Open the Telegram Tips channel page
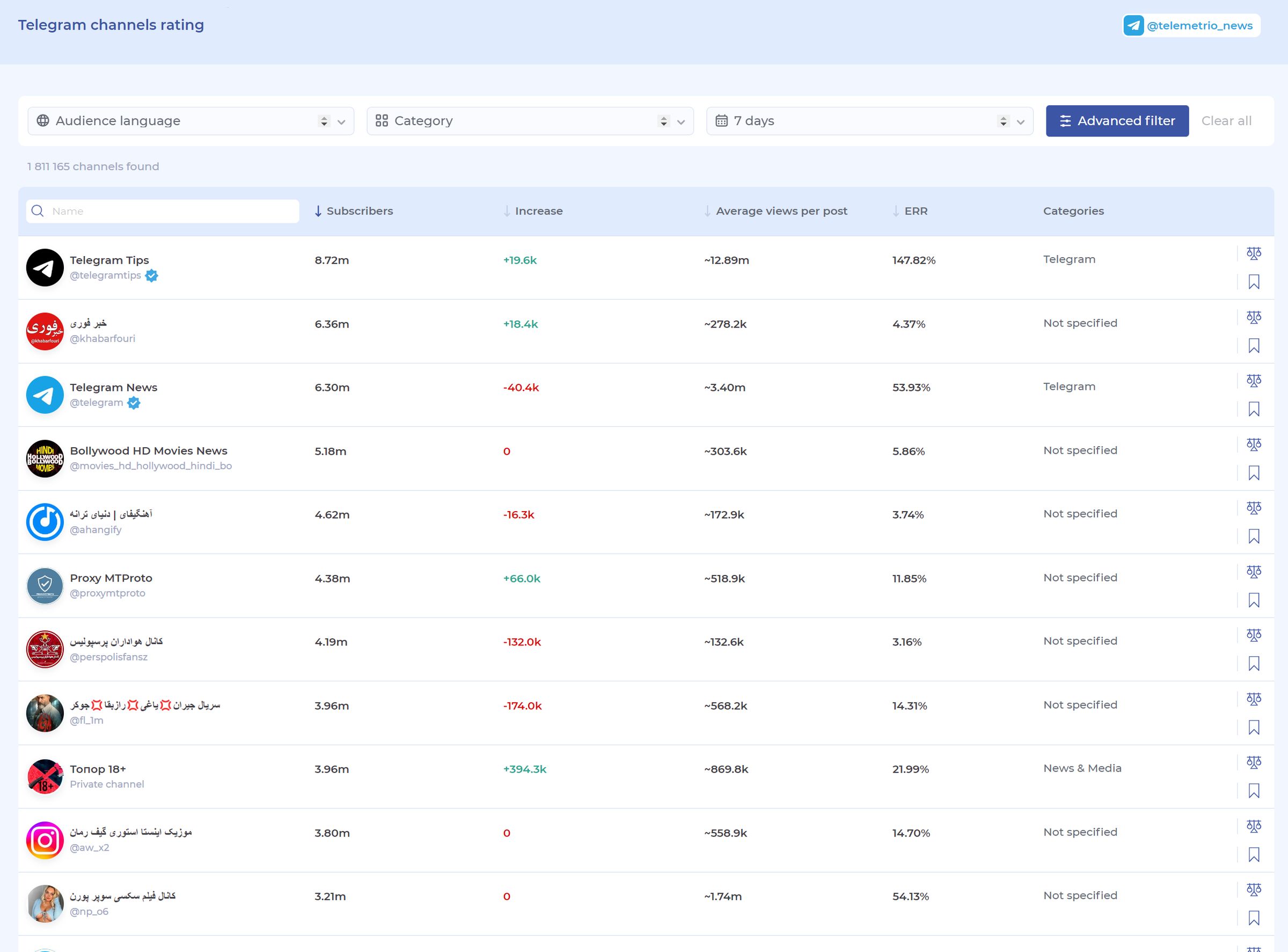 [x=109, y=260]
